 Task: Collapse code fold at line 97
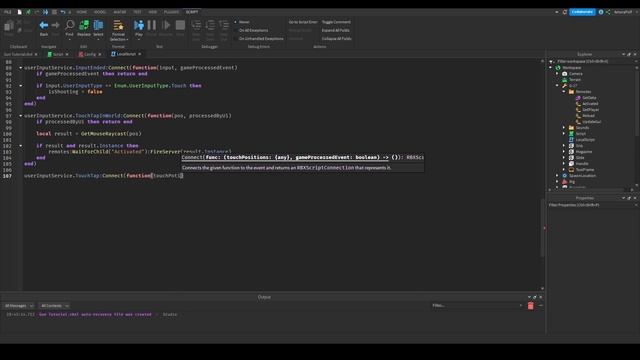[21, 116]
